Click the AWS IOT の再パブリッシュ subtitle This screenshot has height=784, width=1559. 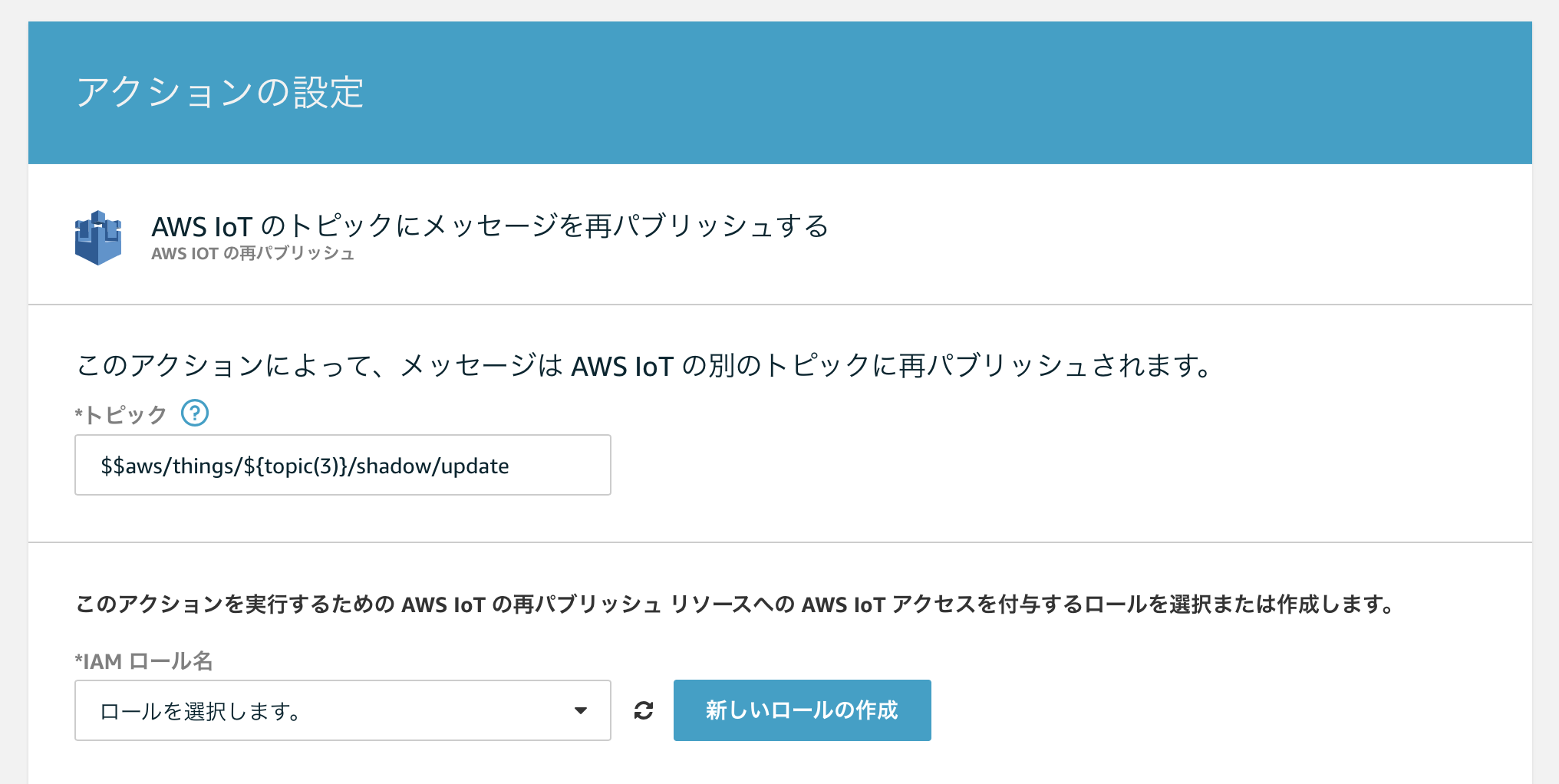pyautogui.click(x=252, y=254)
